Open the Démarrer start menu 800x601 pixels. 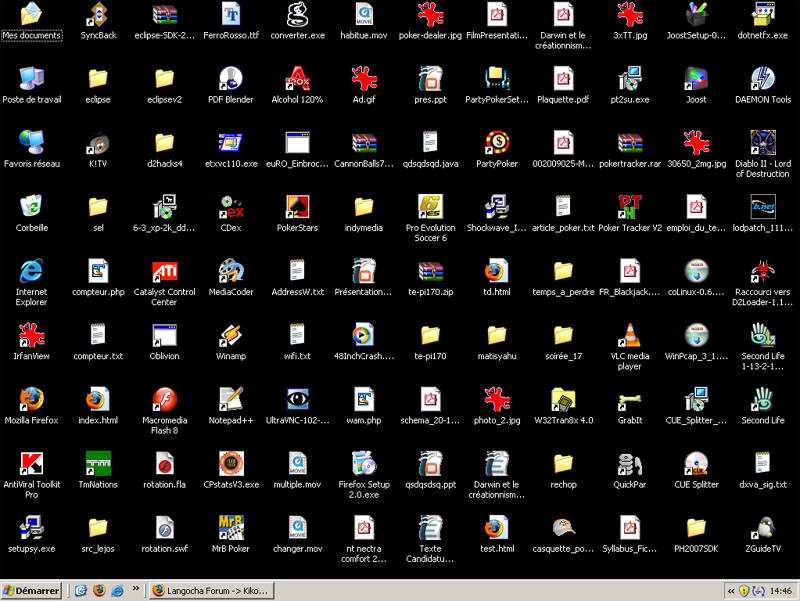click(x=31, y=590)
